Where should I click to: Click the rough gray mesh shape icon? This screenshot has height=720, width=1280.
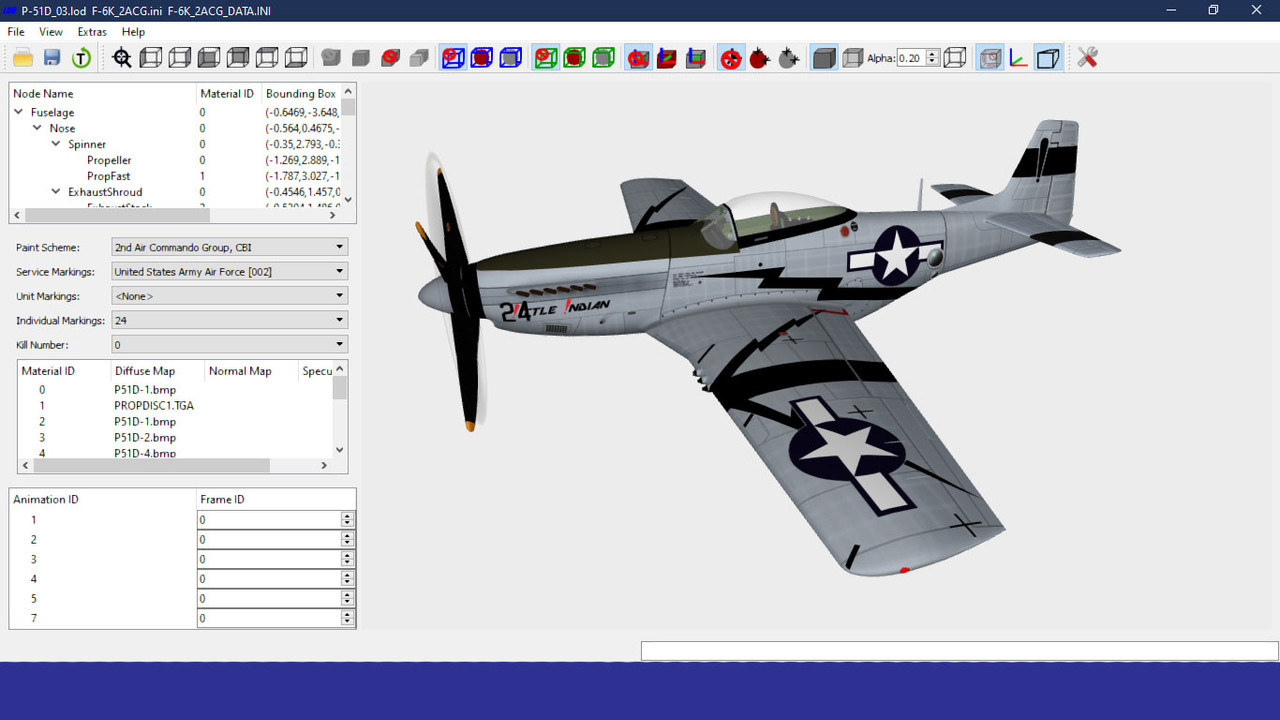(x=331, y=58)
